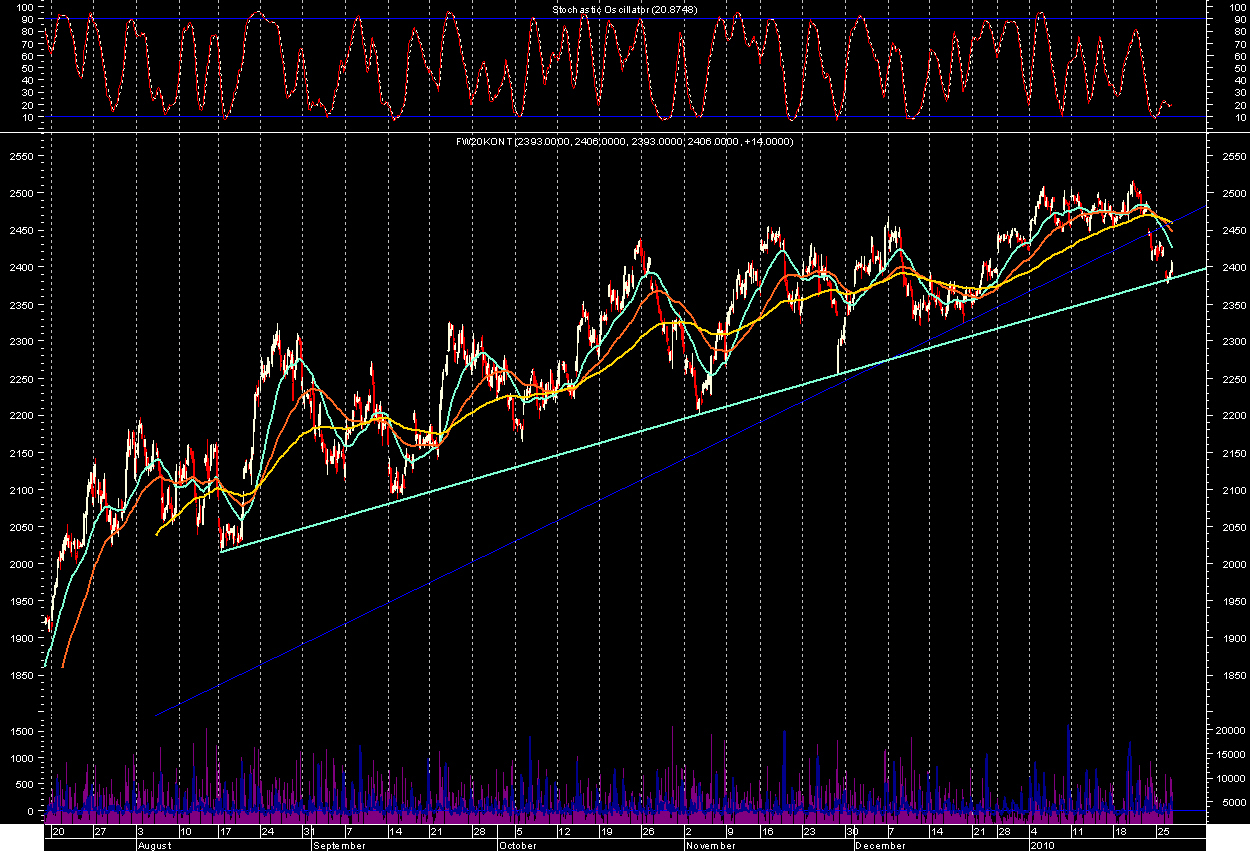Select the September month label on the time axis
The image size is (1250, 851).
pos(340,845)
